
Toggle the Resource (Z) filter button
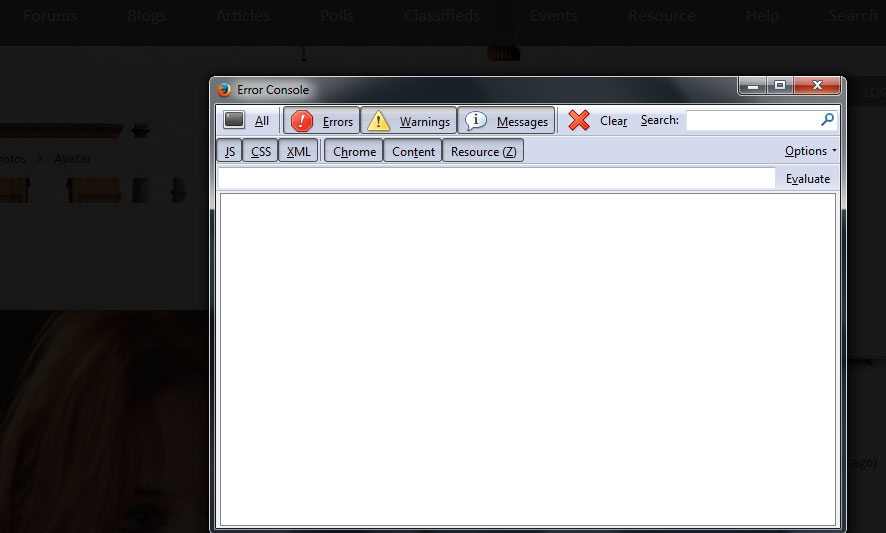tap(483, 151)
